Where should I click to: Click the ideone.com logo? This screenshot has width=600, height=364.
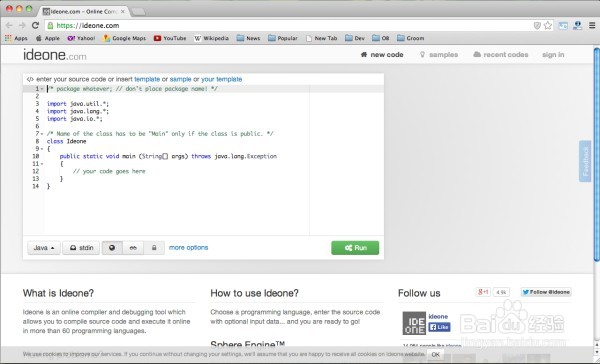point(55,55)
